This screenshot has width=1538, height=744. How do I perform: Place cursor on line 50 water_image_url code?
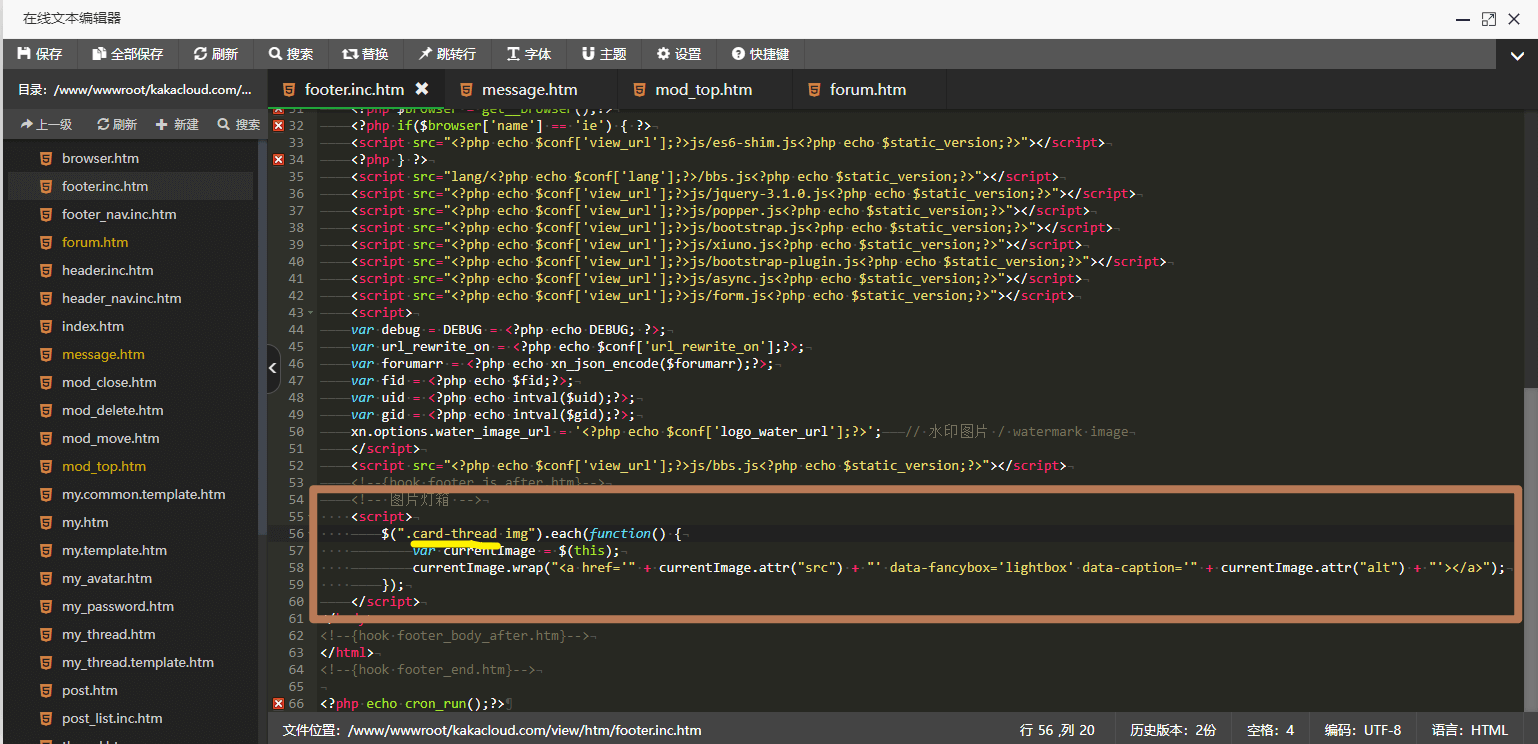[615, 432]
